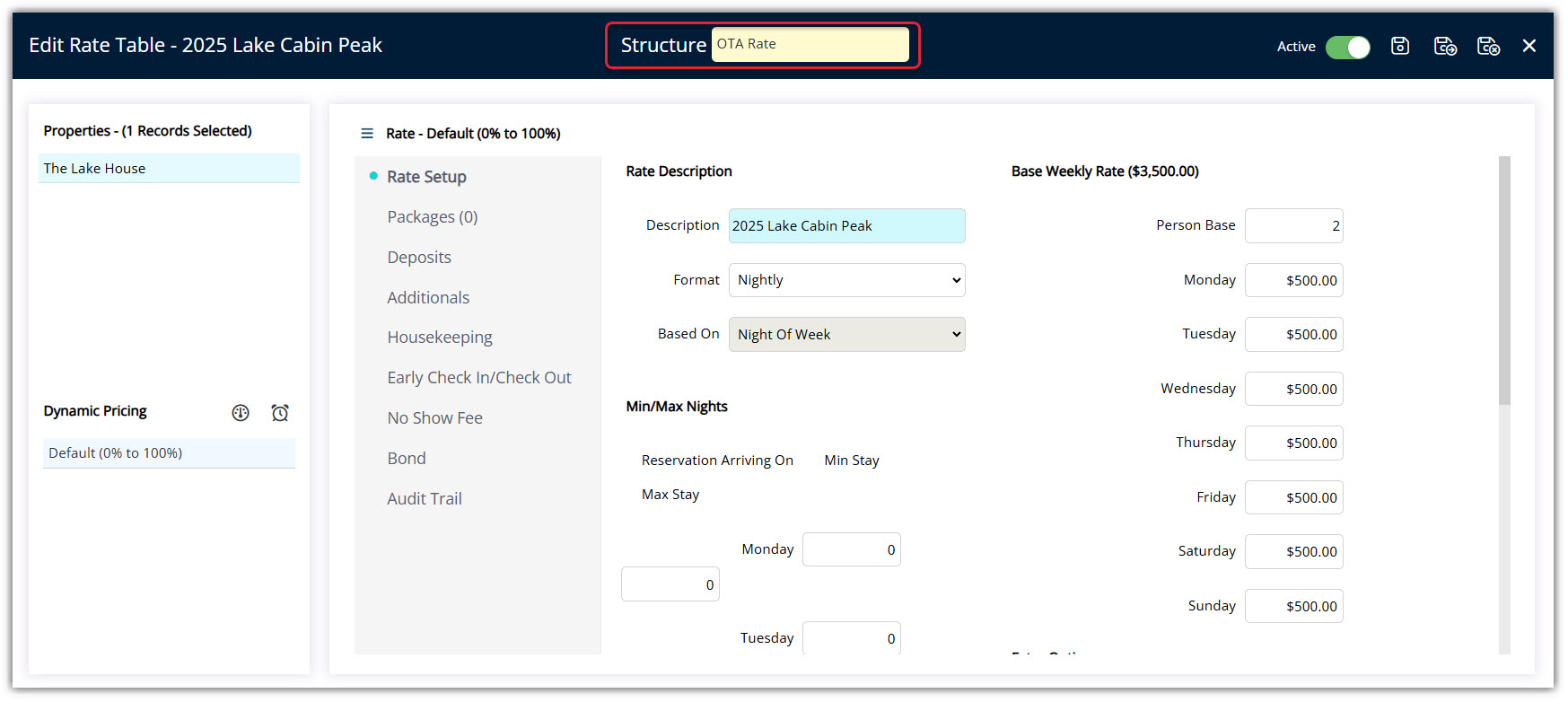Click the Monday Max Stay field

tap(670, 584)
